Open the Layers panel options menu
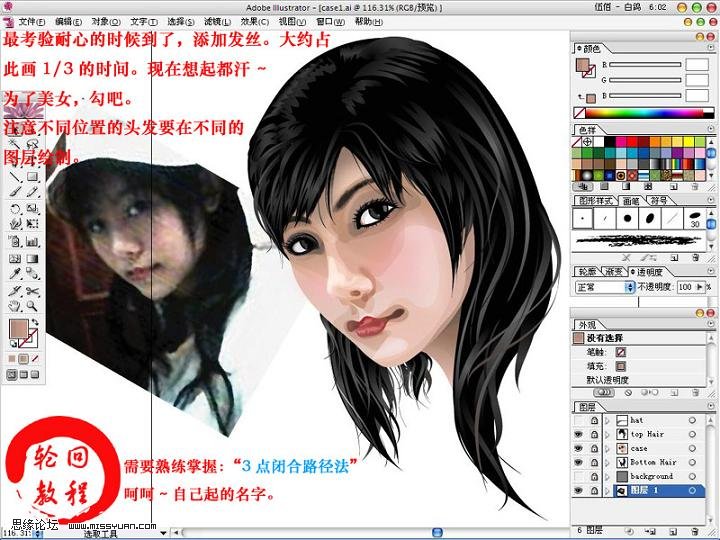720x540 pixels. (x=710, y=406)
